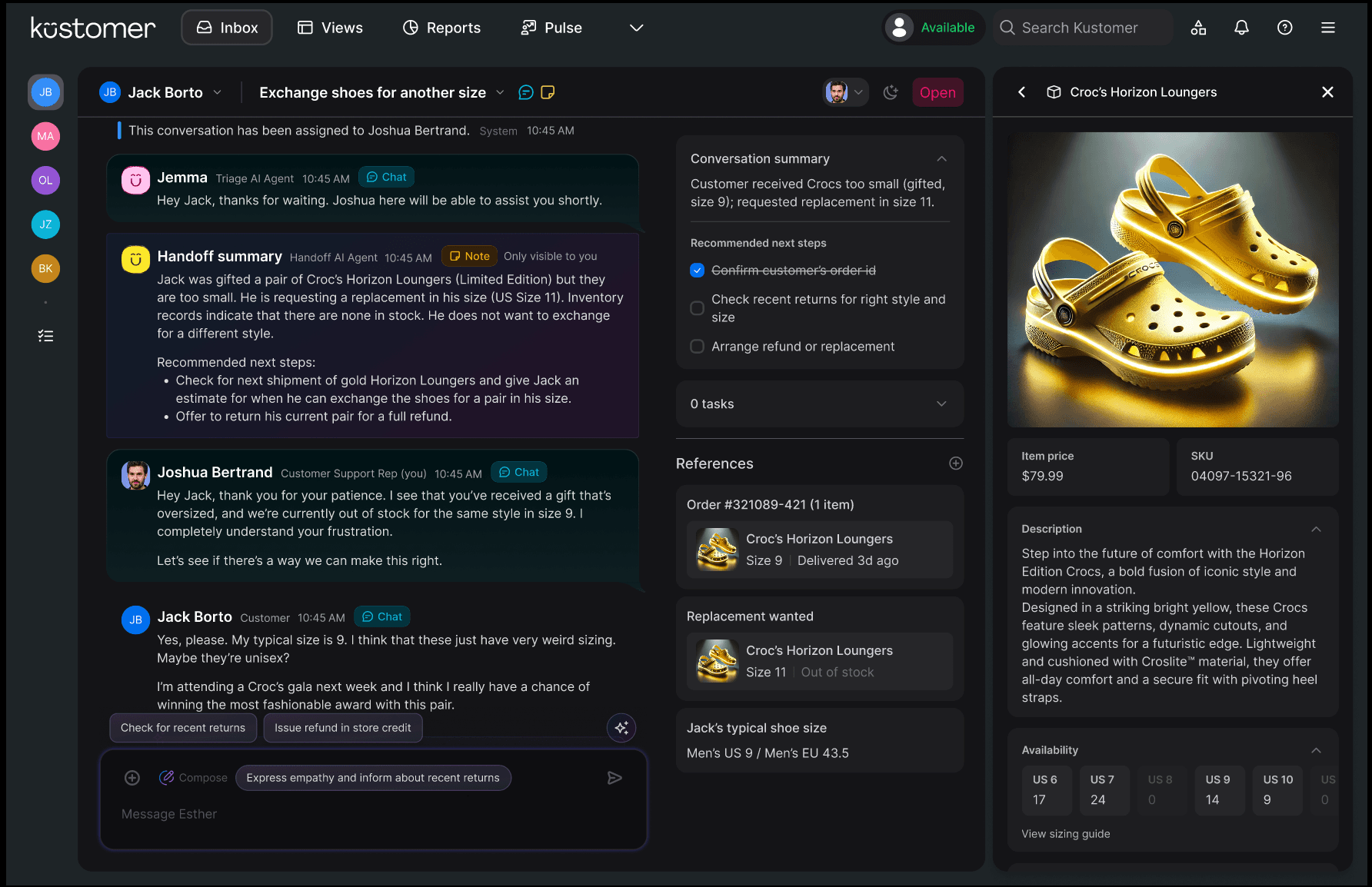
Task: Click the plus icon in the composer
Action: point(132,778)
